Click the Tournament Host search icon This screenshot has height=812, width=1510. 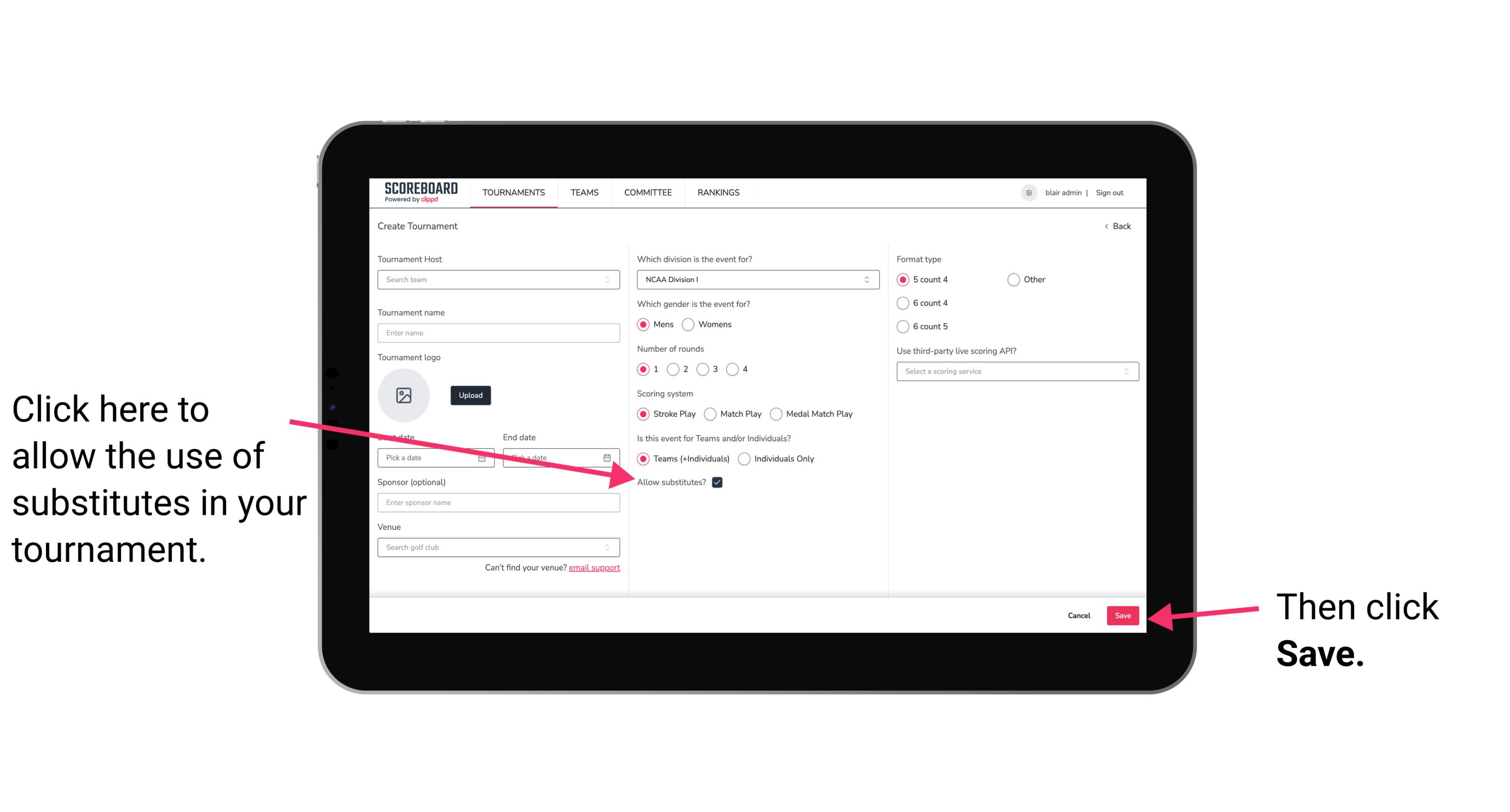612,279
